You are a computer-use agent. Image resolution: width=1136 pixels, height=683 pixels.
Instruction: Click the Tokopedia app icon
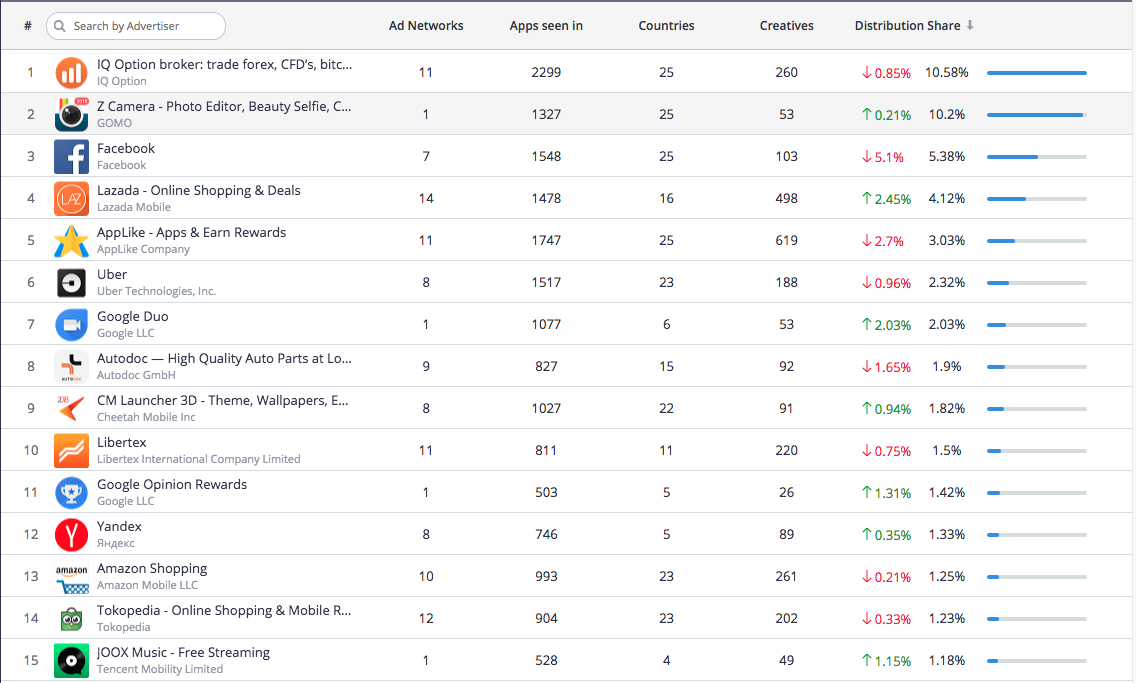pos(71,619)
